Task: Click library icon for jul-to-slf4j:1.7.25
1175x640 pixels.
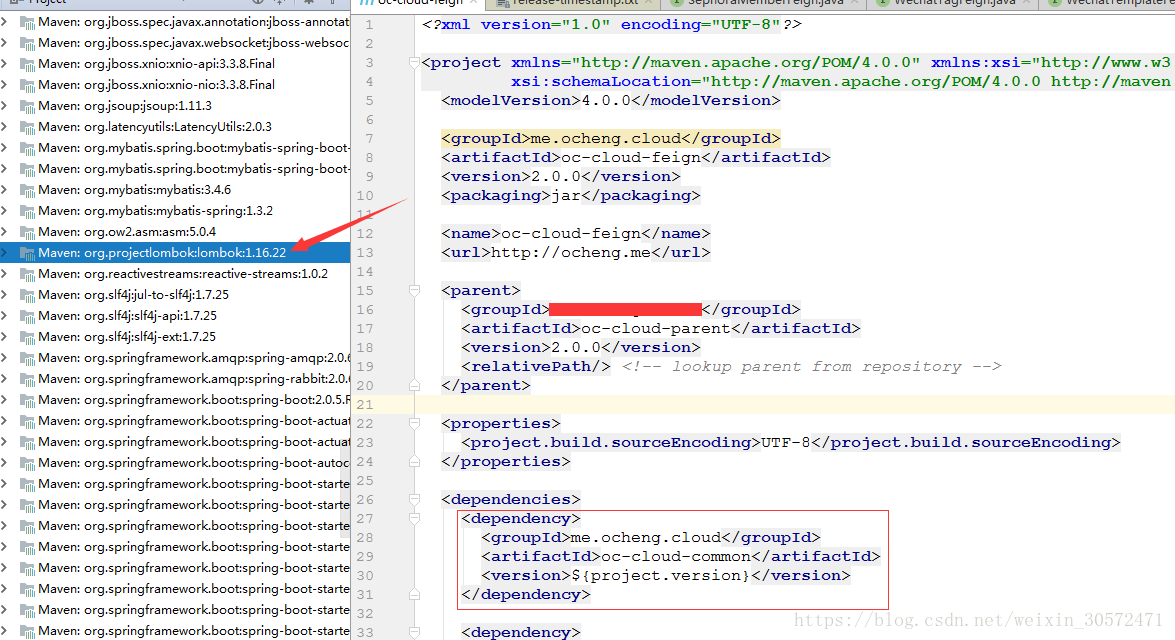Action: point(28,295)
